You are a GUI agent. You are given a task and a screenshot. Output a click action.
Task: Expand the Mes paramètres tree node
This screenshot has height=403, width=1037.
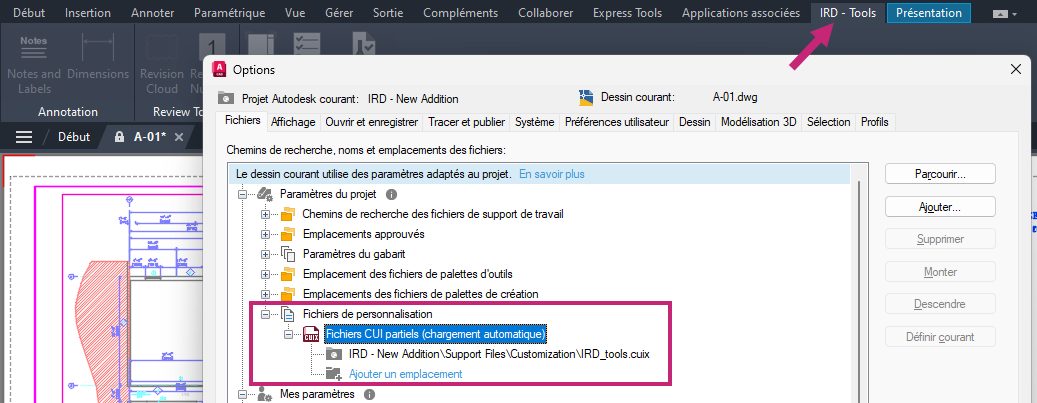[x=242, y=395]
